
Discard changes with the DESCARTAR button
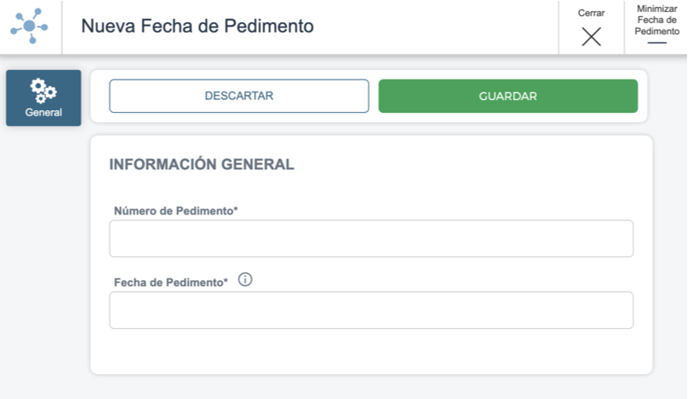coord(239,96)
